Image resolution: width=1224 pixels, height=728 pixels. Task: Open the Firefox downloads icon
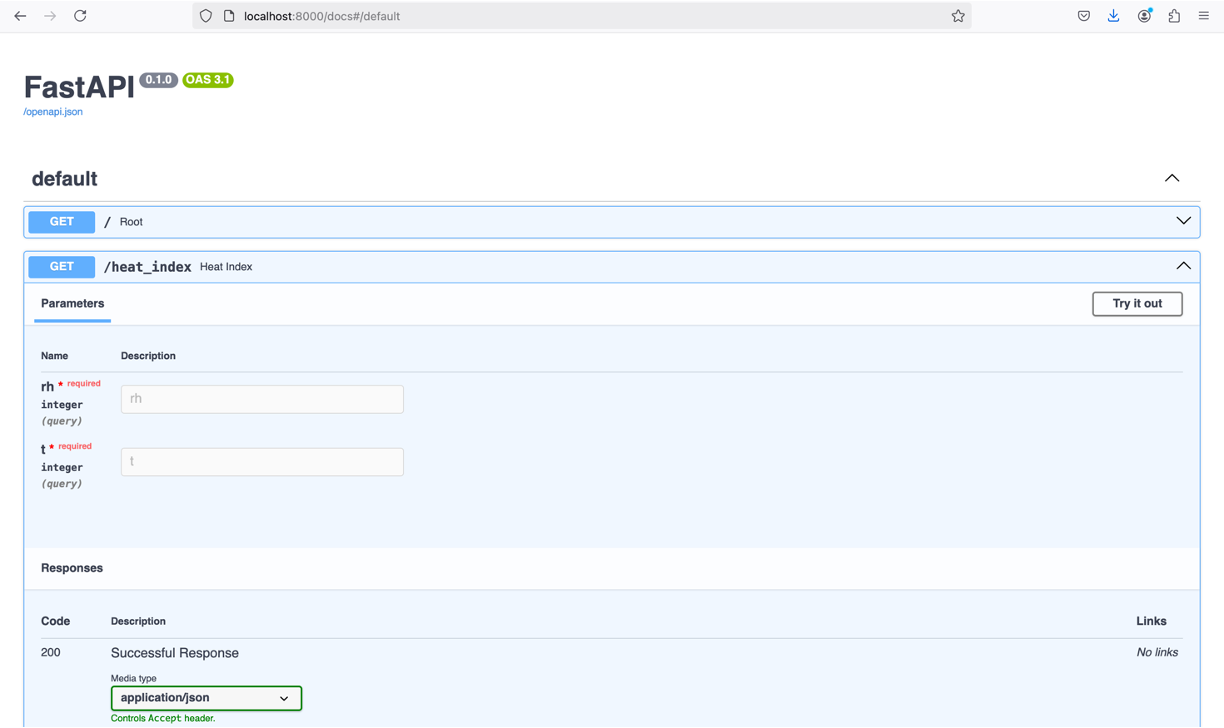(x=1113, y=16)
